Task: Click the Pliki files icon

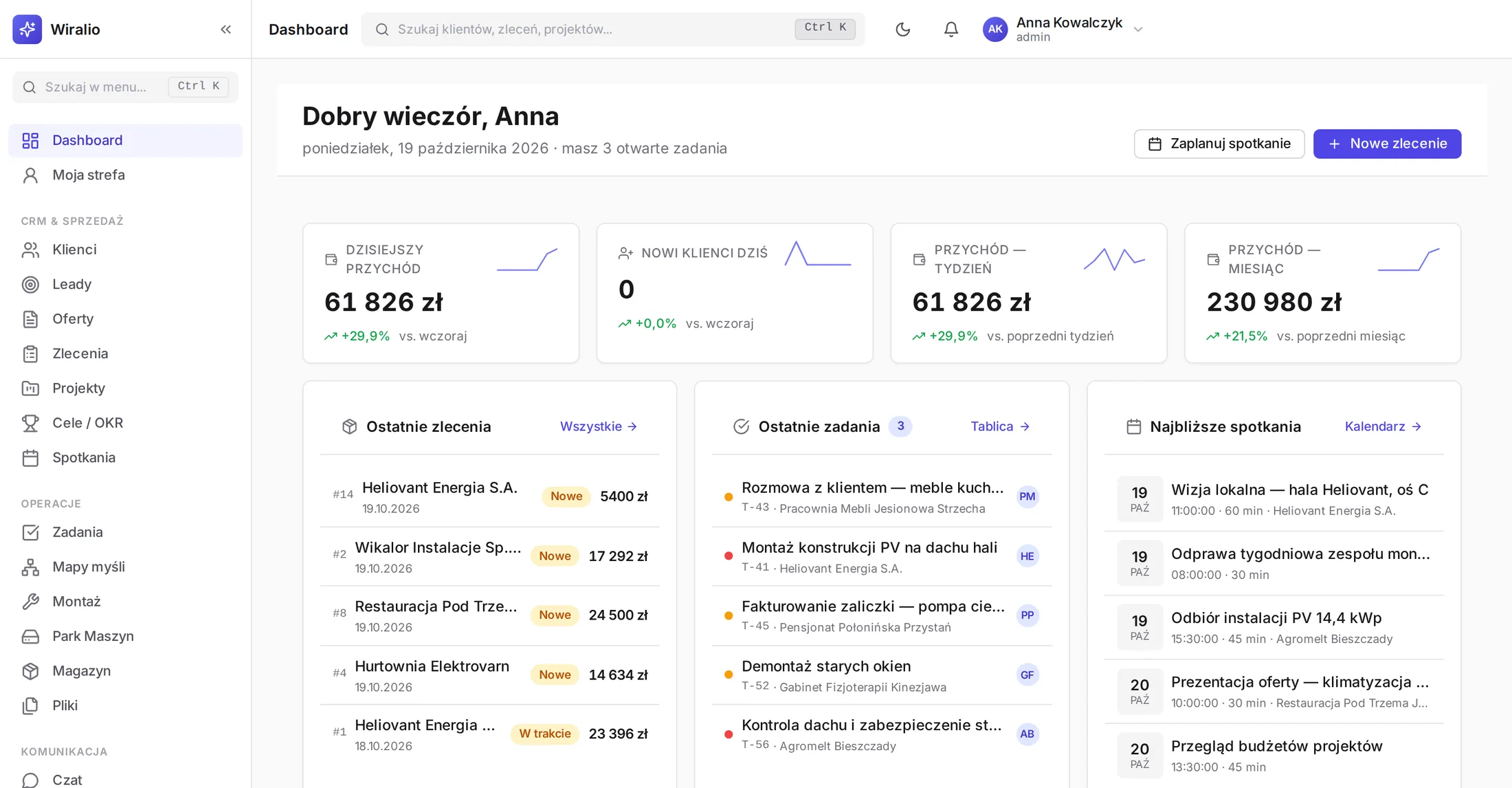Action: coord(30,705)
